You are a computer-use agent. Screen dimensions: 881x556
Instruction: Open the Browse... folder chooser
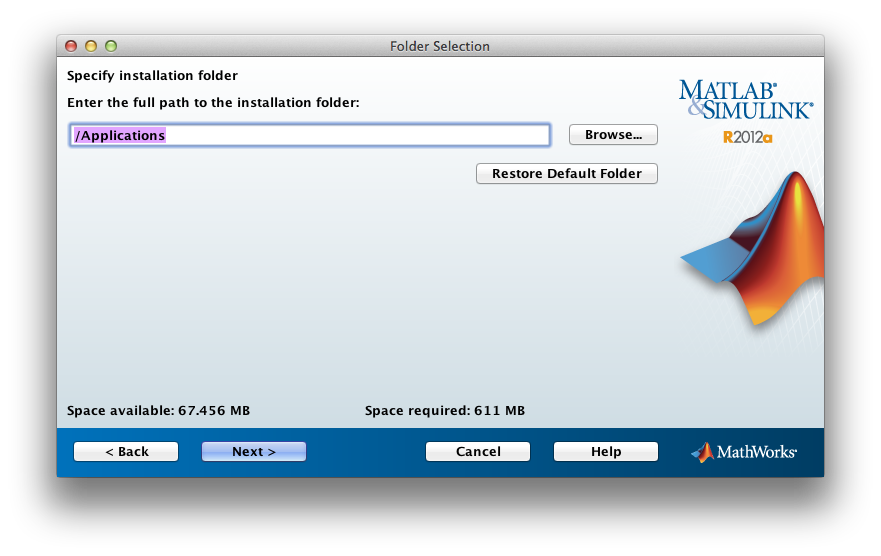pos(613,135)
